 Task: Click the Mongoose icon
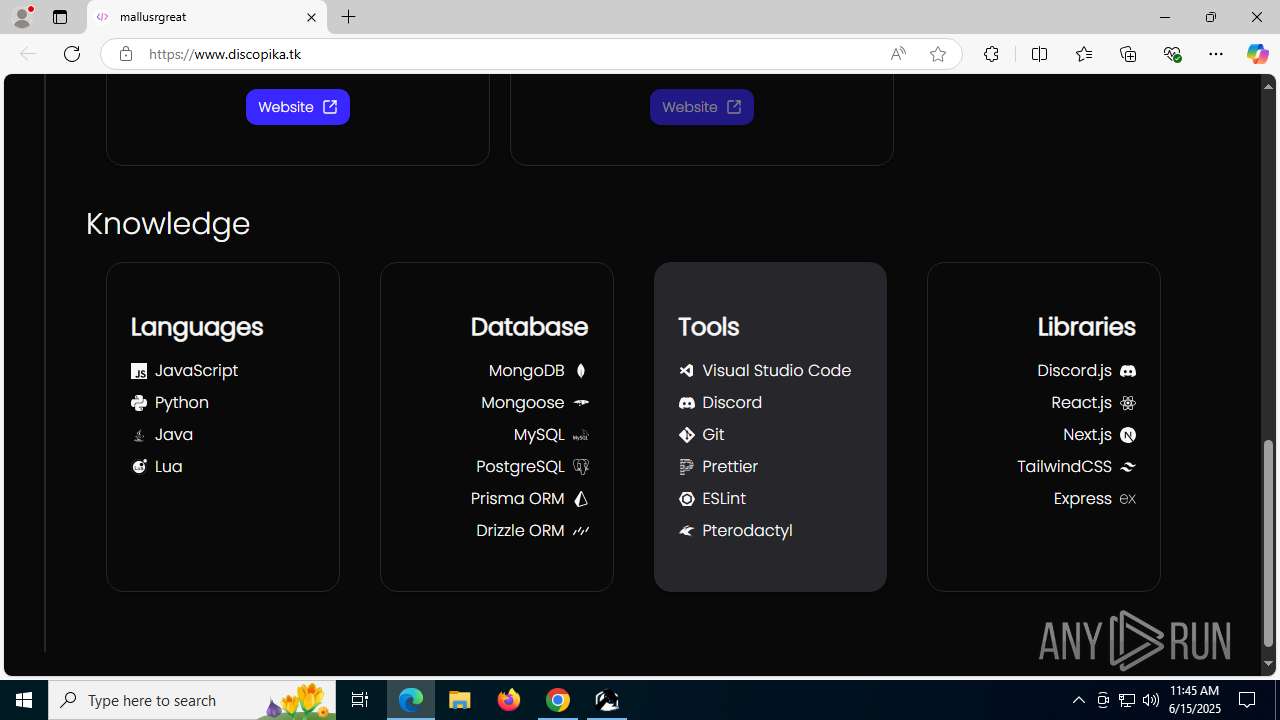tap(581, 403)
